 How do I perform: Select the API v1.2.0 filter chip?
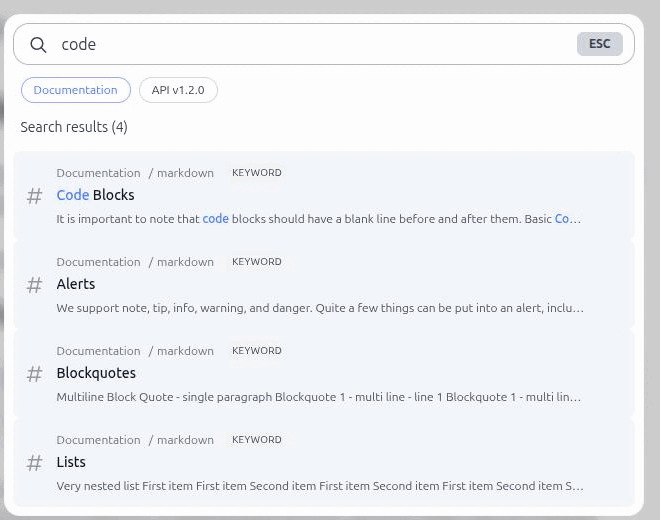178,90
